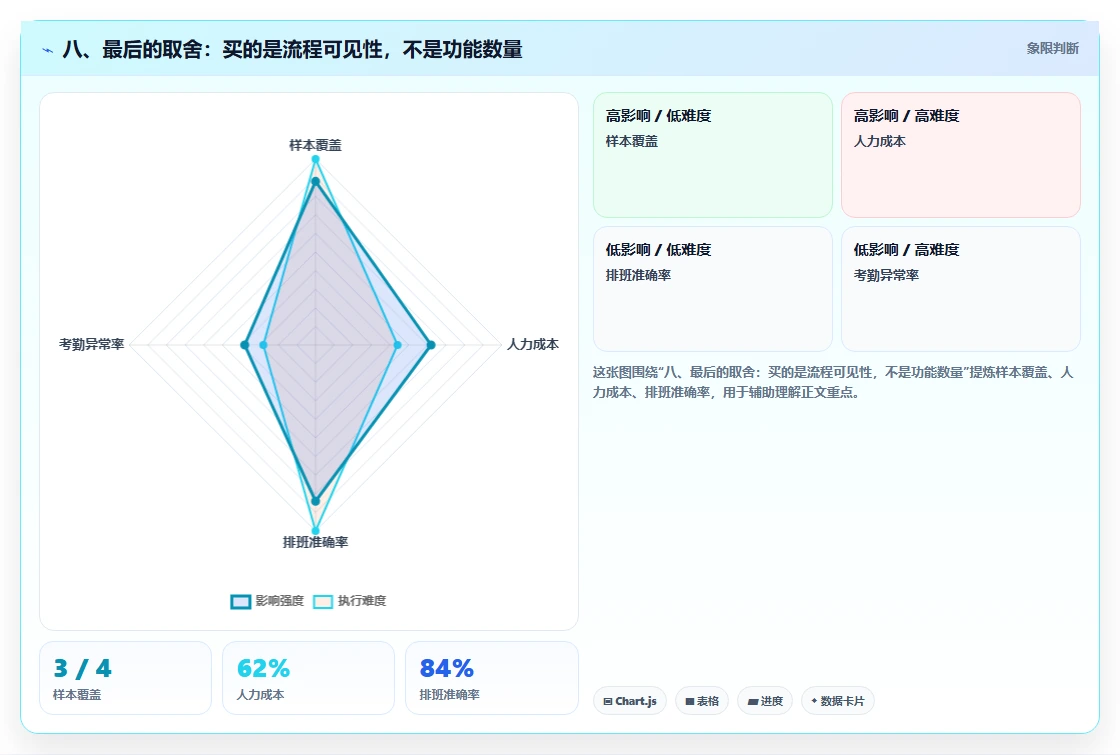Click the description paragraph starting 这张图围绕
Viewport: 1120px width, 755px height.
point(833,382)
